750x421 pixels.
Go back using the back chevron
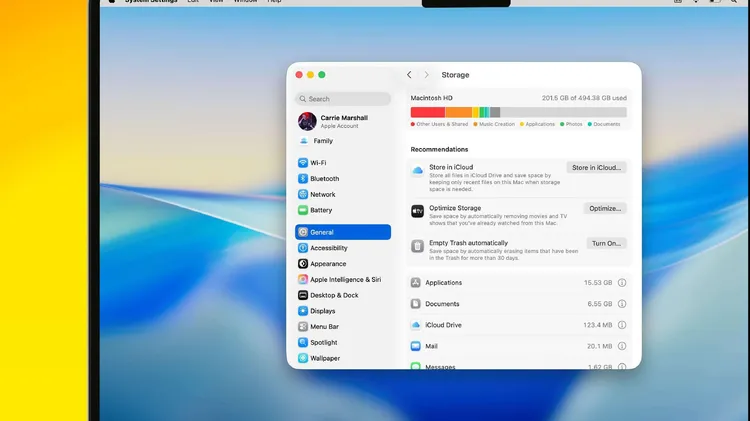coord(409,75)
